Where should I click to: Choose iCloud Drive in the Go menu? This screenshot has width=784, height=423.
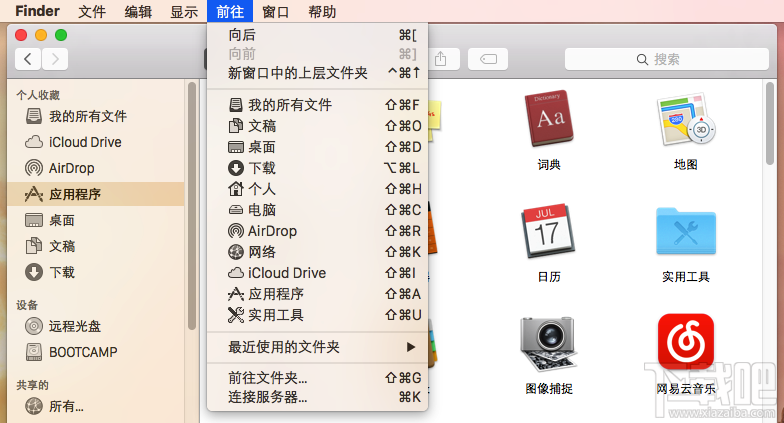[318, 273]
